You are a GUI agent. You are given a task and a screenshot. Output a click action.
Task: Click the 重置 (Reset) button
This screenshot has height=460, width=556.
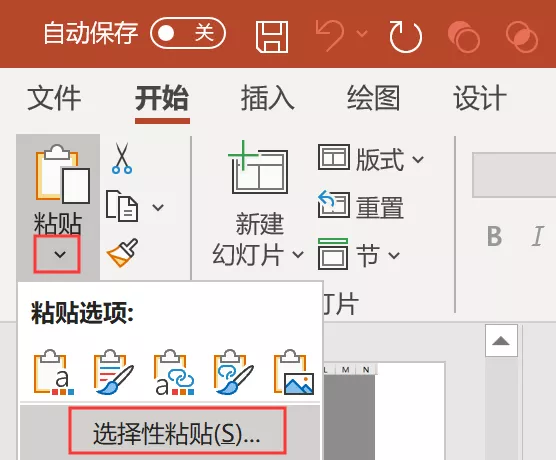(361, 206)
